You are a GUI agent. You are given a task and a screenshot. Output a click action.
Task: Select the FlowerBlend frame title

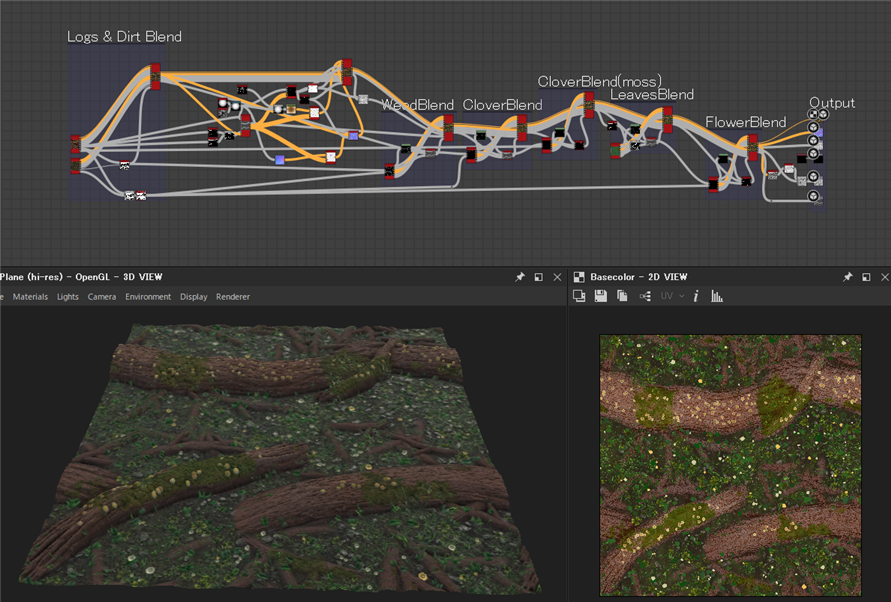click(746, 122)
